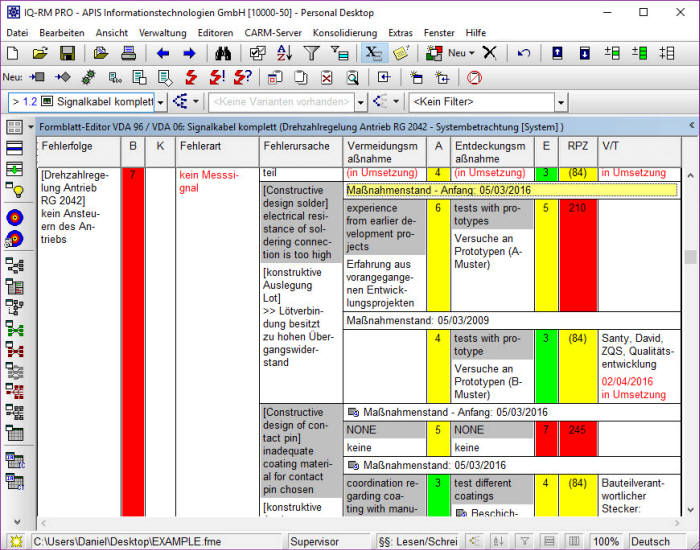Screen dimensions: 700x550
Task: Open the Signalkabel komplett dropdown arrow
Action: click(x=160, y=102)
